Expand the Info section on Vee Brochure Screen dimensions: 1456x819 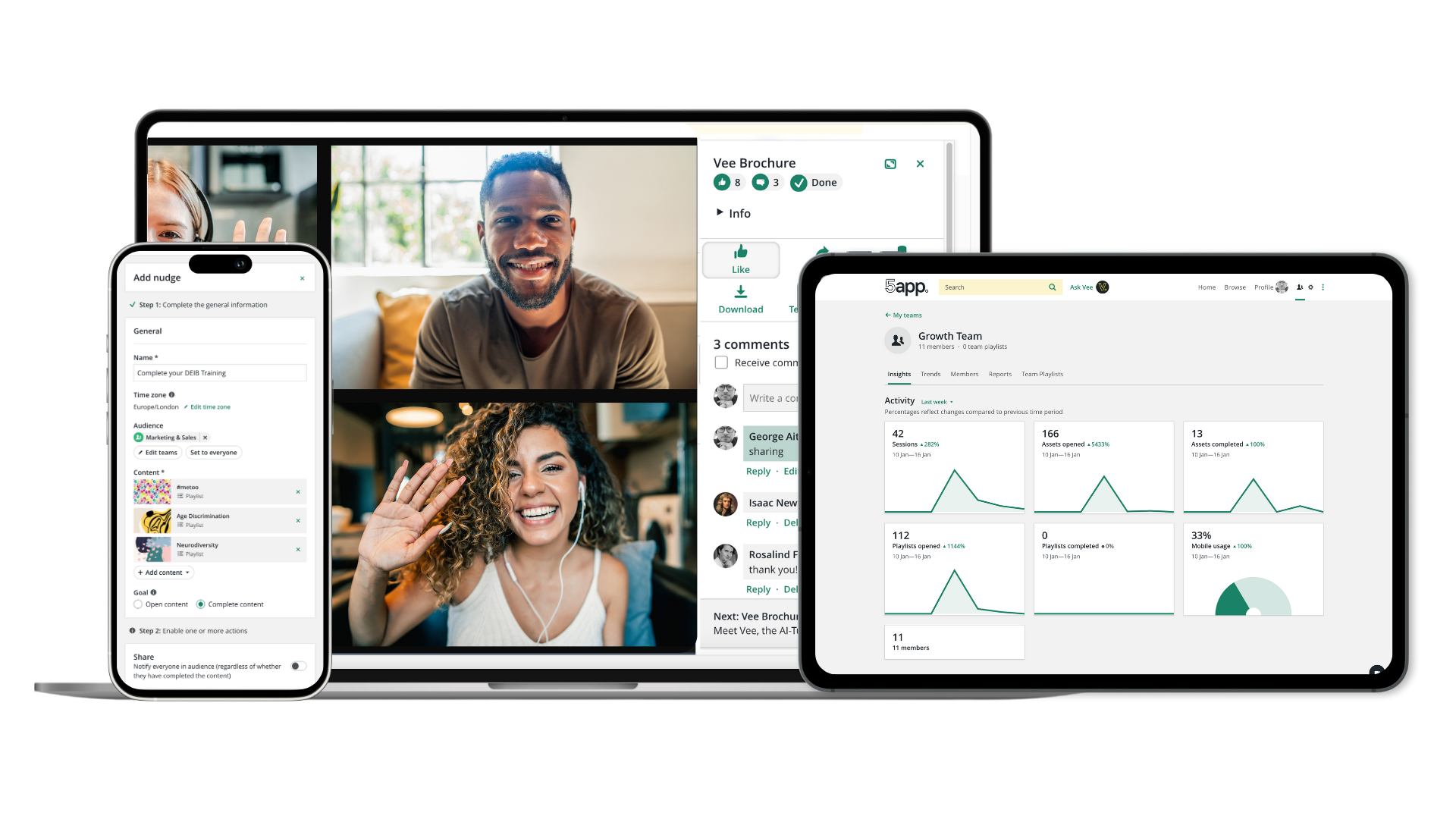[x=731, y=213]
